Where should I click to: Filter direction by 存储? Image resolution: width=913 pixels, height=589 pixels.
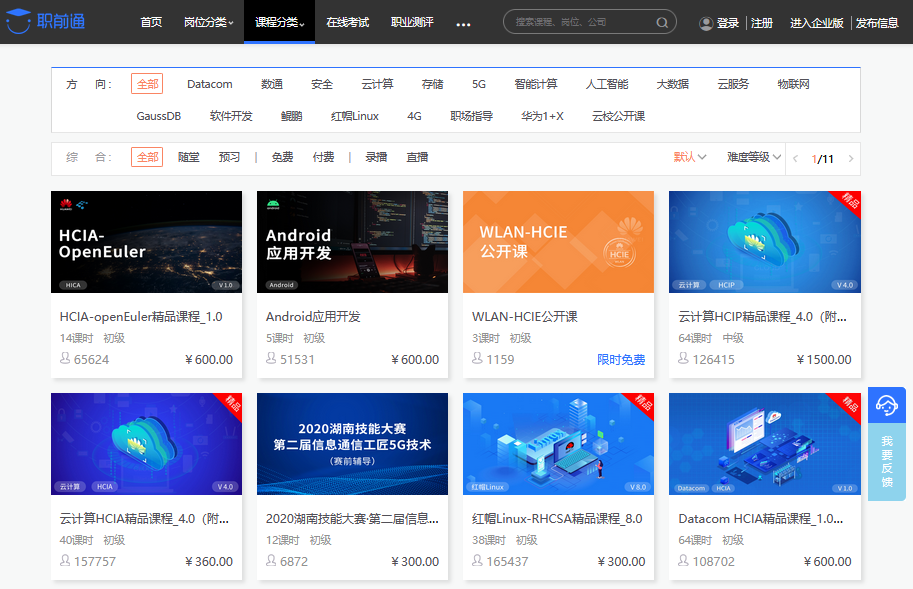click(433, 84)
